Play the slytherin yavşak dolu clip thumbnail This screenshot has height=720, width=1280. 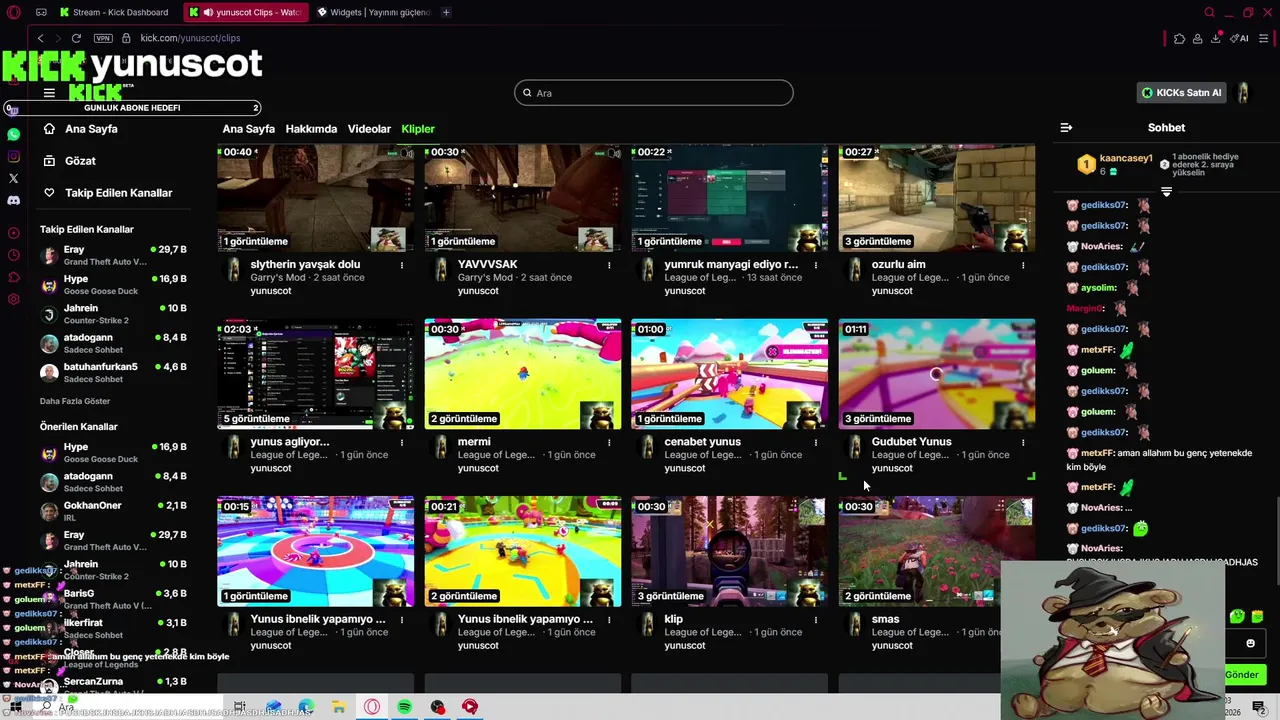click(x=315, y=197)
